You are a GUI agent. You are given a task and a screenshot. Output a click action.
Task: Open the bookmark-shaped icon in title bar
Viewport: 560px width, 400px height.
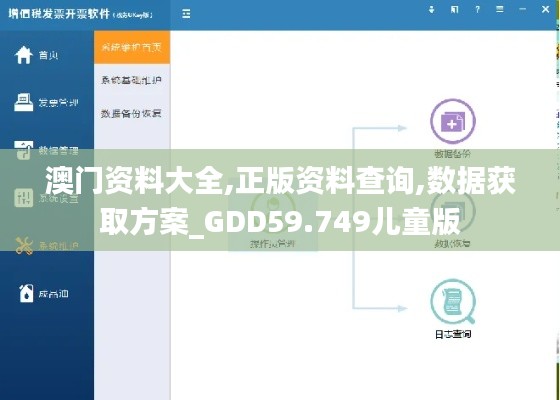tap(454, 10)
